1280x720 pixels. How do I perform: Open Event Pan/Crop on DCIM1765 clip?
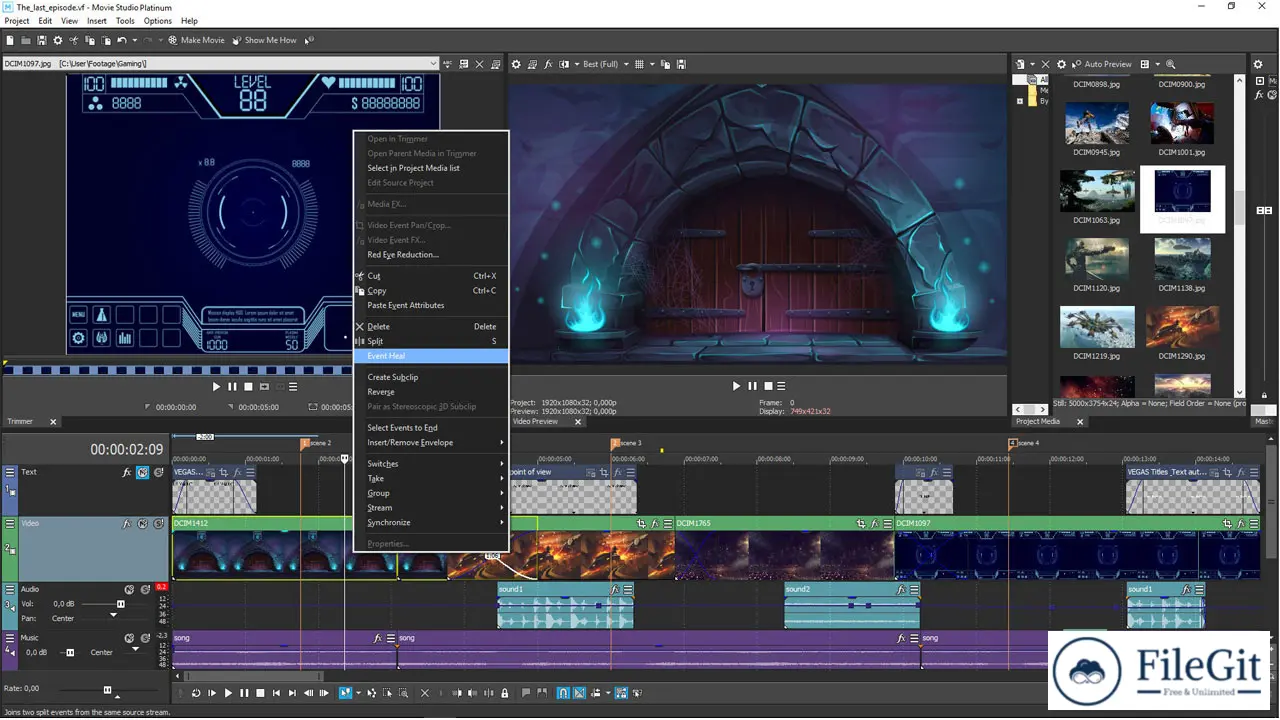coord(861,523)
